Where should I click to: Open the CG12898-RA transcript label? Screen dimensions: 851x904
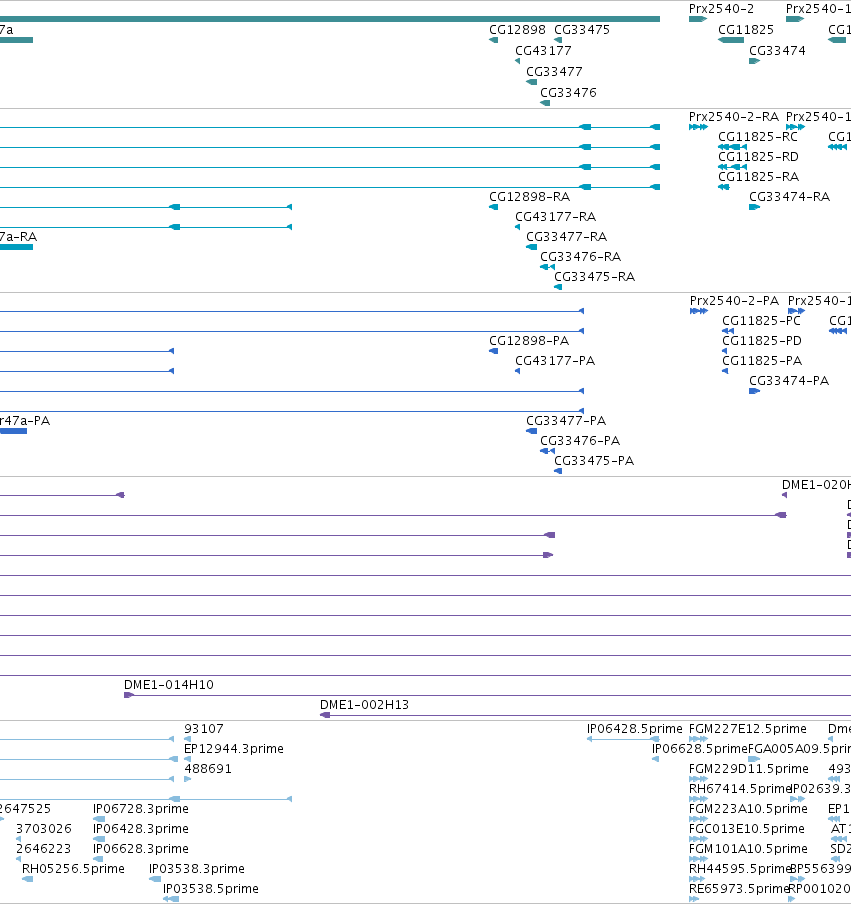(529, 197)
